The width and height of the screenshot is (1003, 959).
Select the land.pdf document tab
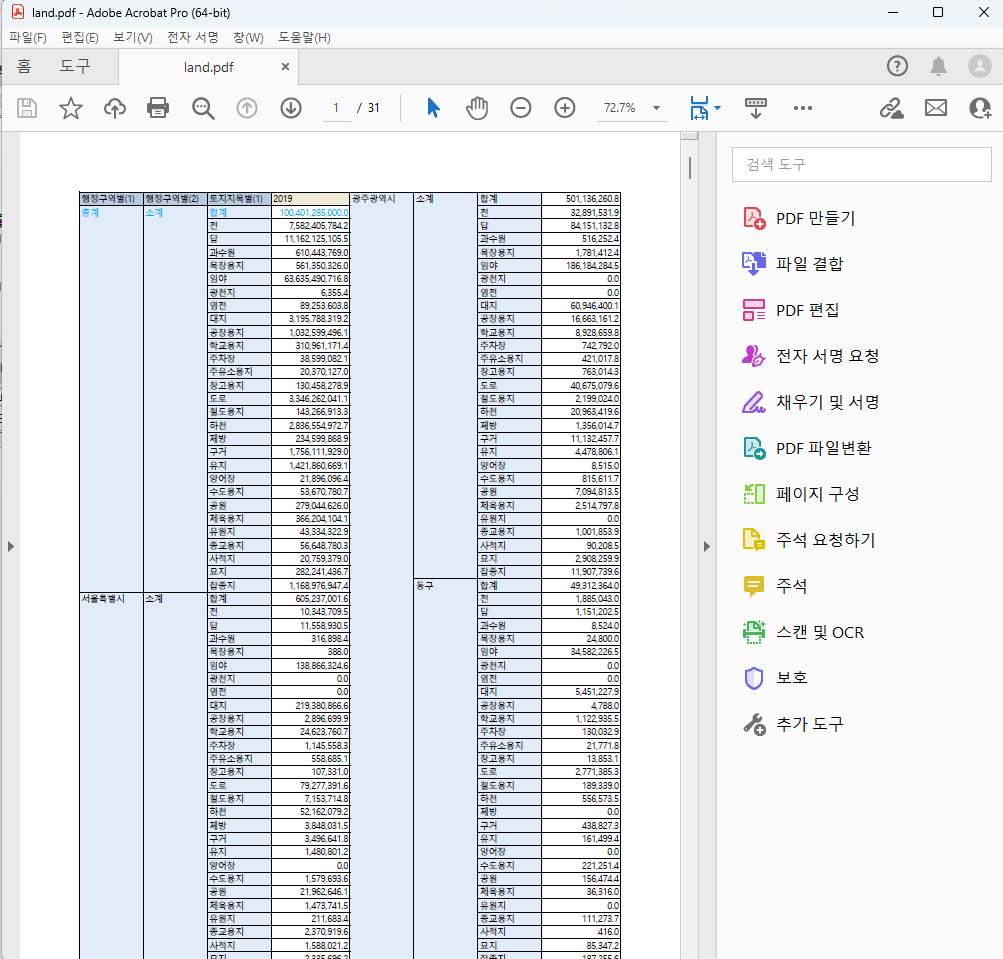(209, 67)
